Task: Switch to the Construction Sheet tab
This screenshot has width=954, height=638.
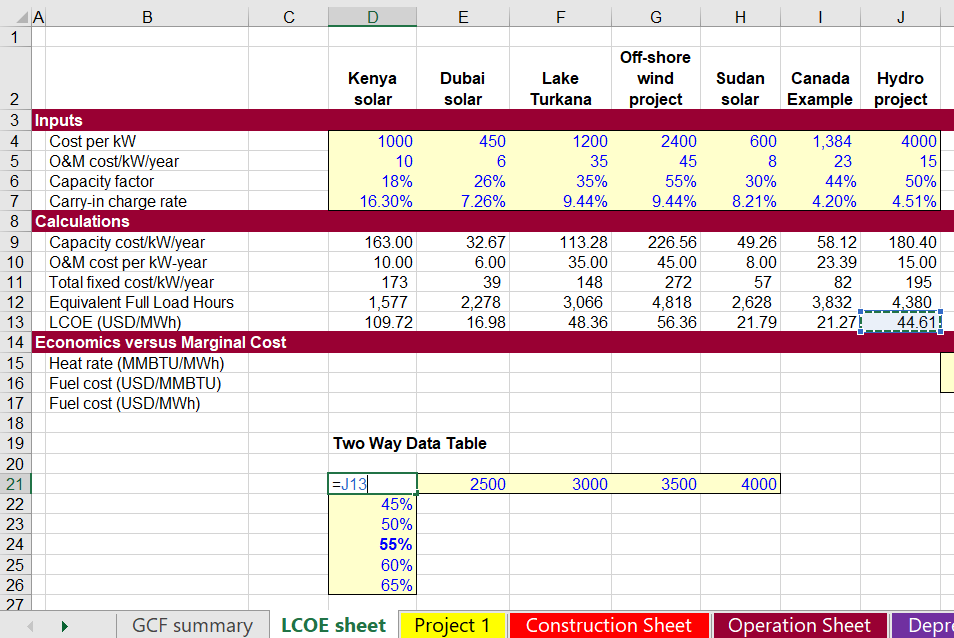Action: click(x=608, y=625)
